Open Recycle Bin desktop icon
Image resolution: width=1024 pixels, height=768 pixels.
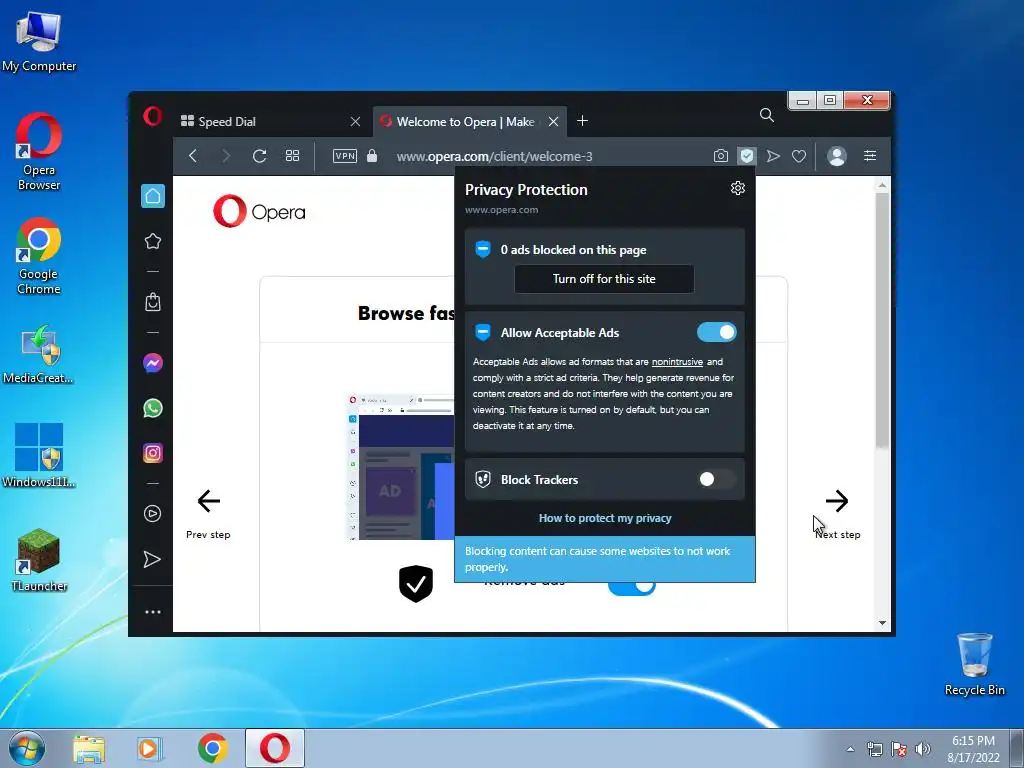tap(974, 664)
